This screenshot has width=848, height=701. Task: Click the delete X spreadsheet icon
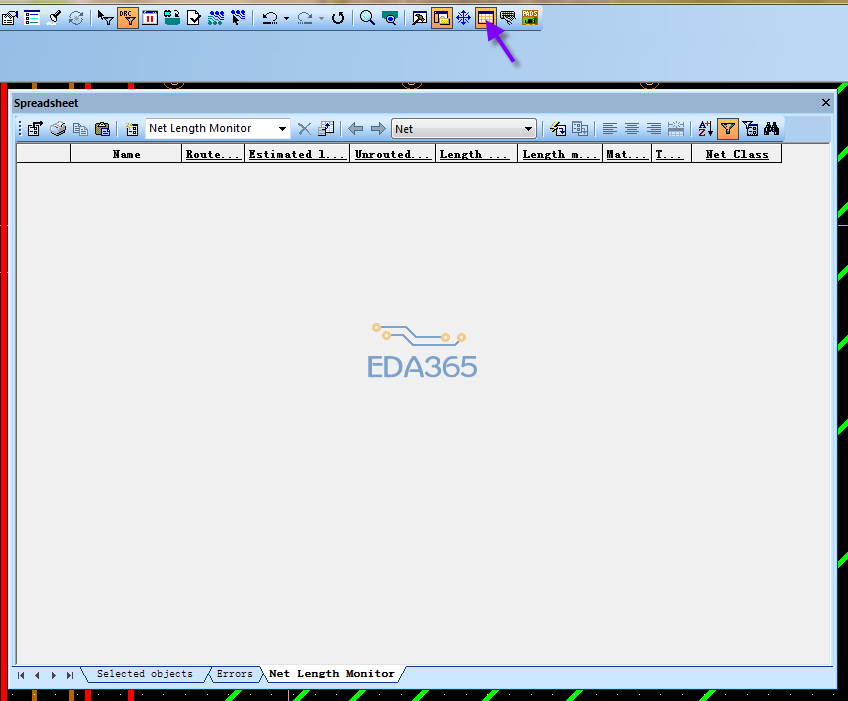click(x=304, y=129)
